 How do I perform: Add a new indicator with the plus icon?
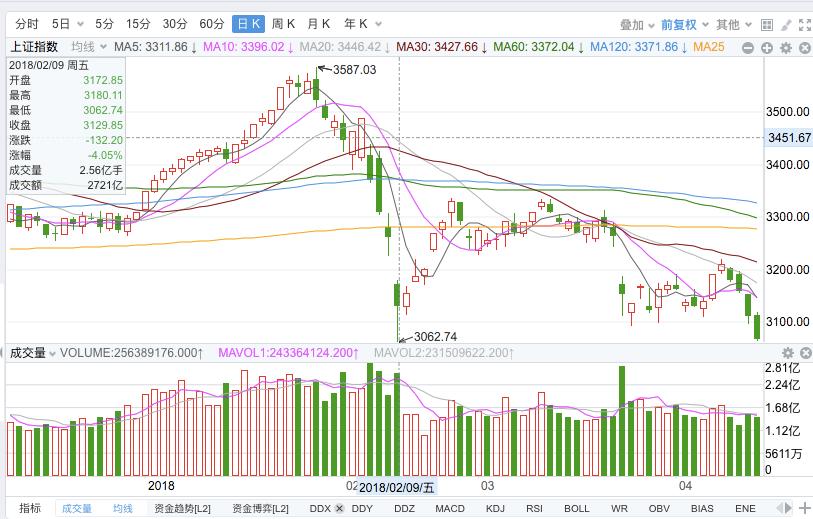click(x=805, y=508)
